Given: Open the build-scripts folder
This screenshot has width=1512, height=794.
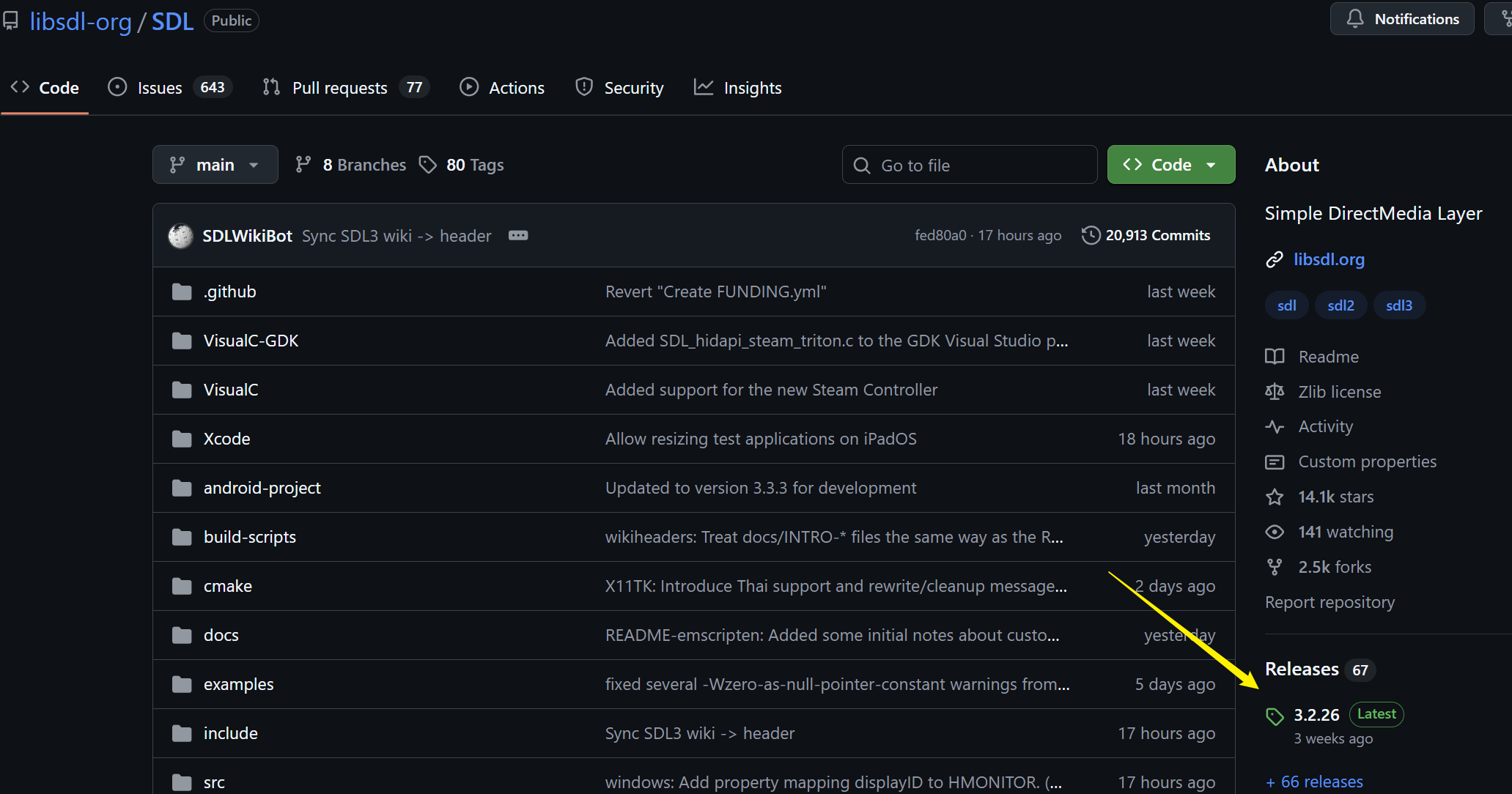Looking at the screenshot, I should (249, 537).
